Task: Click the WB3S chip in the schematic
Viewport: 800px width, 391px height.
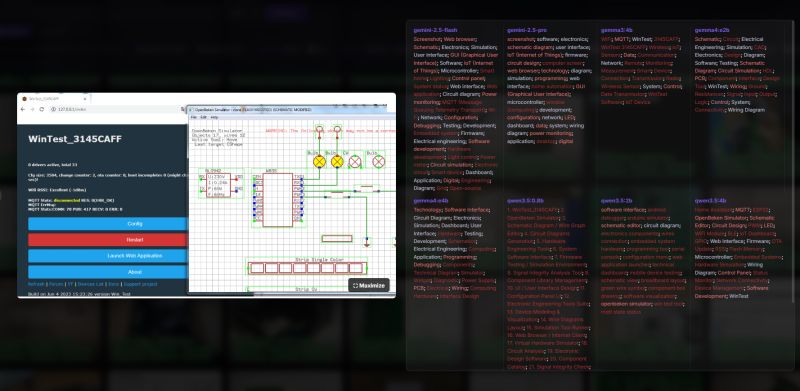Action: click(x=278, y=200)
